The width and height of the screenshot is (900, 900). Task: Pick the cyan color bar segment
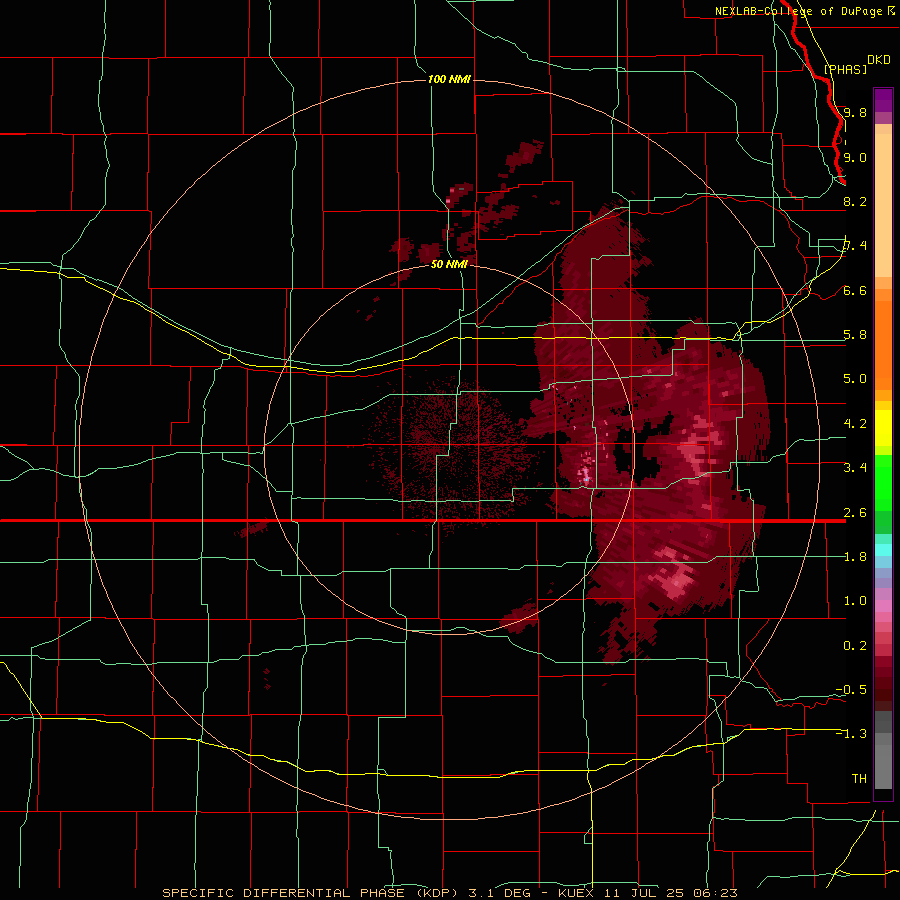tap(883, 549)
